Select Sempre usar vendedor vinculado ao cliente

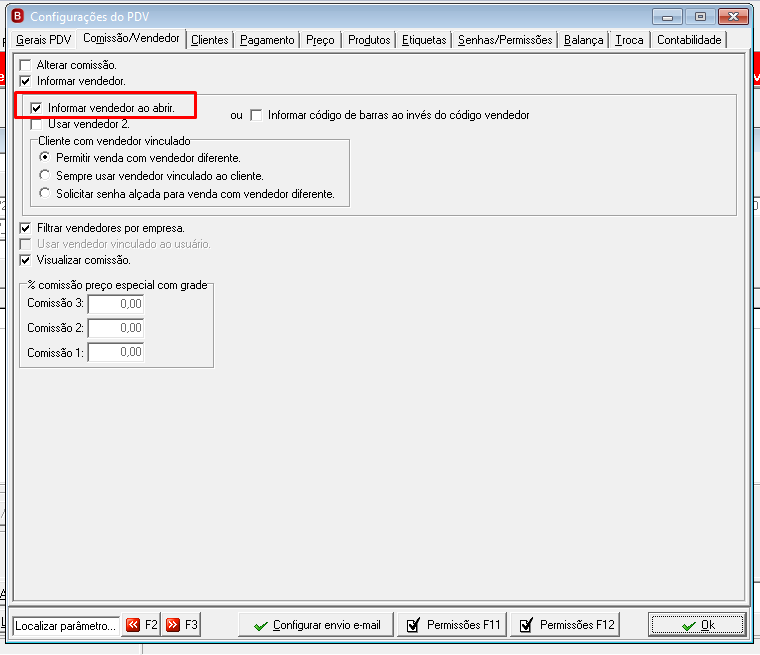[45, 175]
